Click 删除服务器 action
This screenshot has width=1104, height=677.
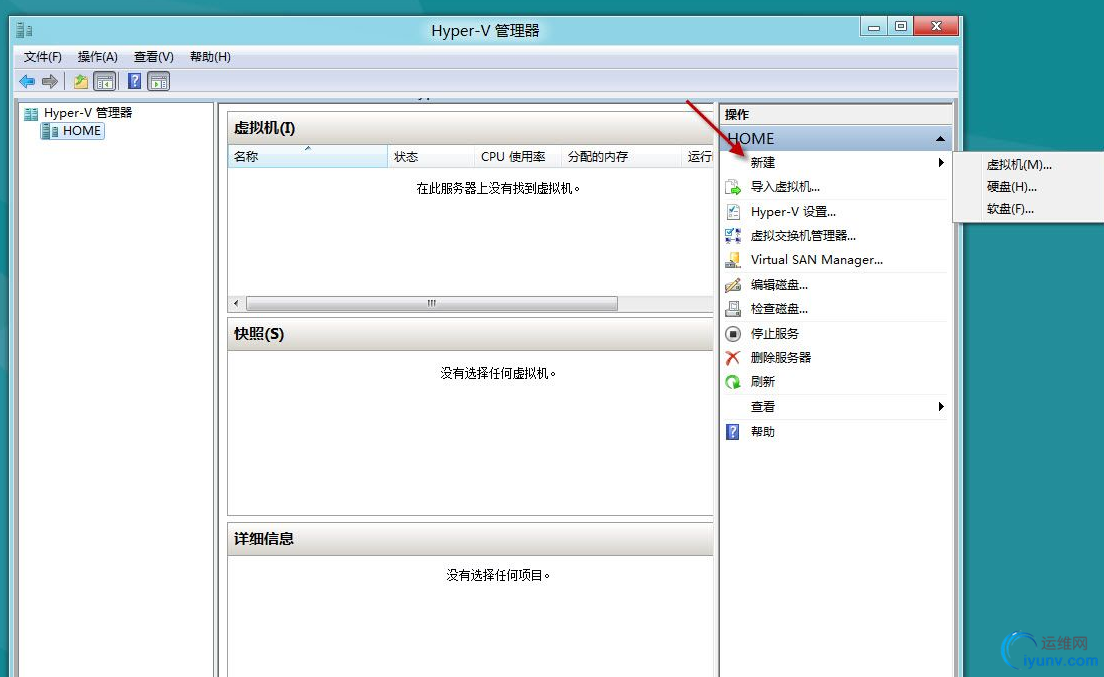click(x=781, y=358)
